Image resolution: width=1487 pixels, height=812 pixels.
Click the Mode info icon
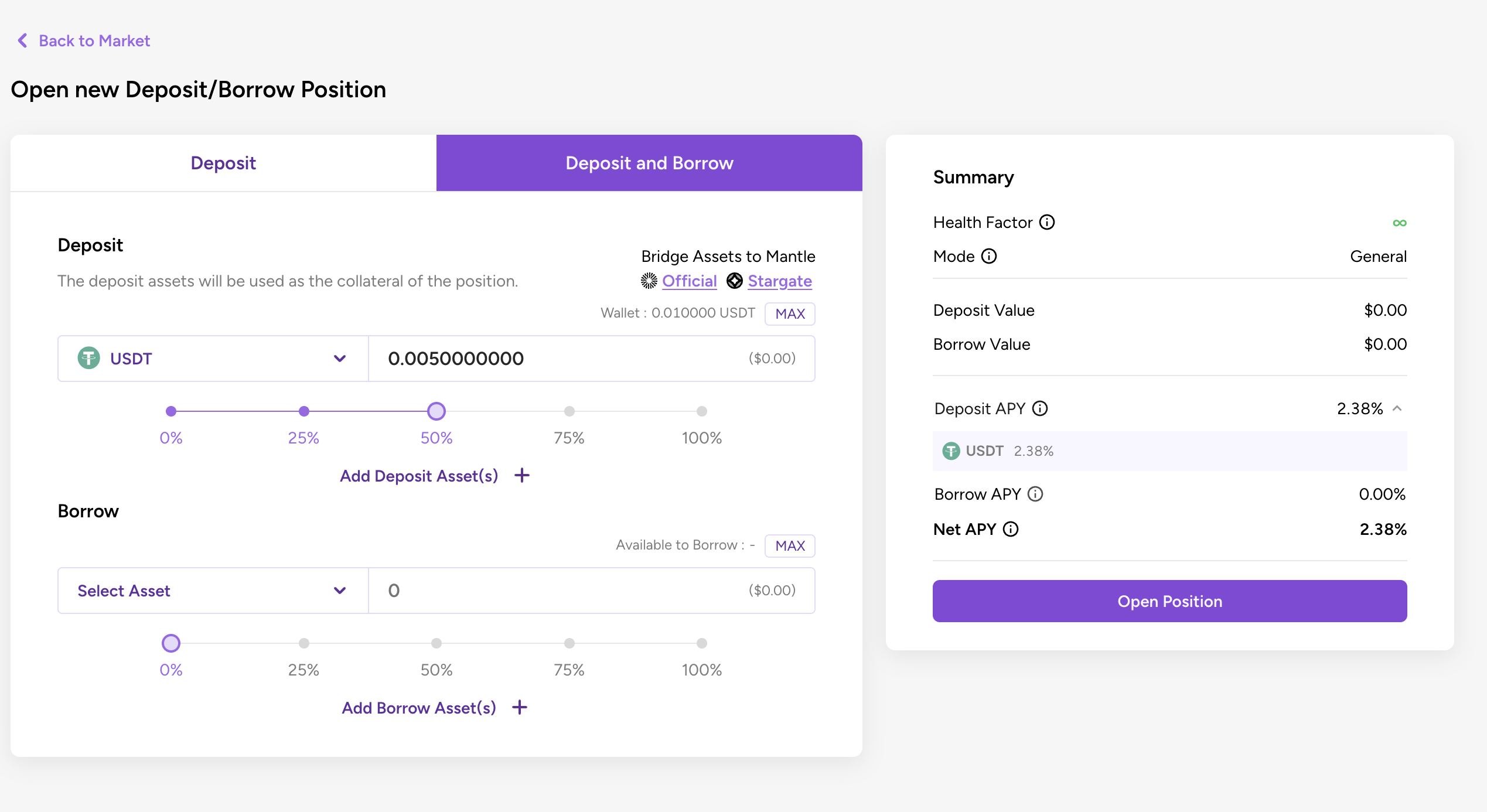[x=989, y=257]
